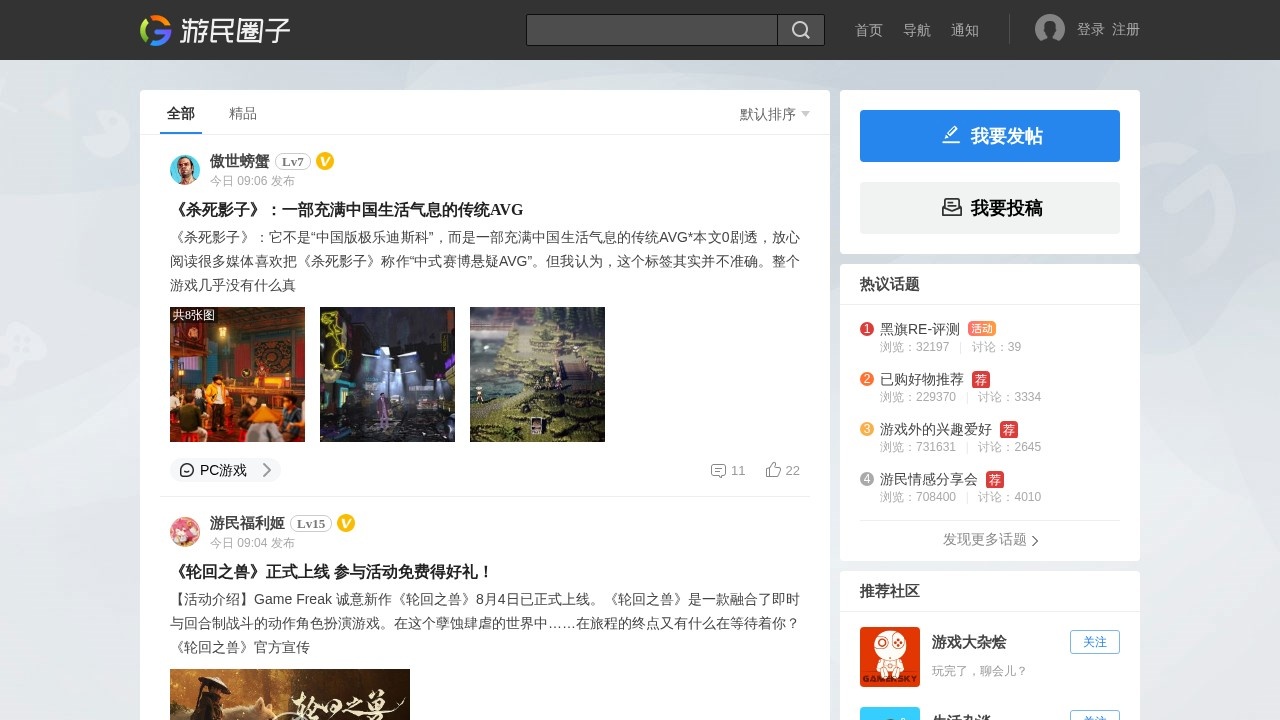Open the 《杀死影子》 post excerpt text

(x=485, y=261)
